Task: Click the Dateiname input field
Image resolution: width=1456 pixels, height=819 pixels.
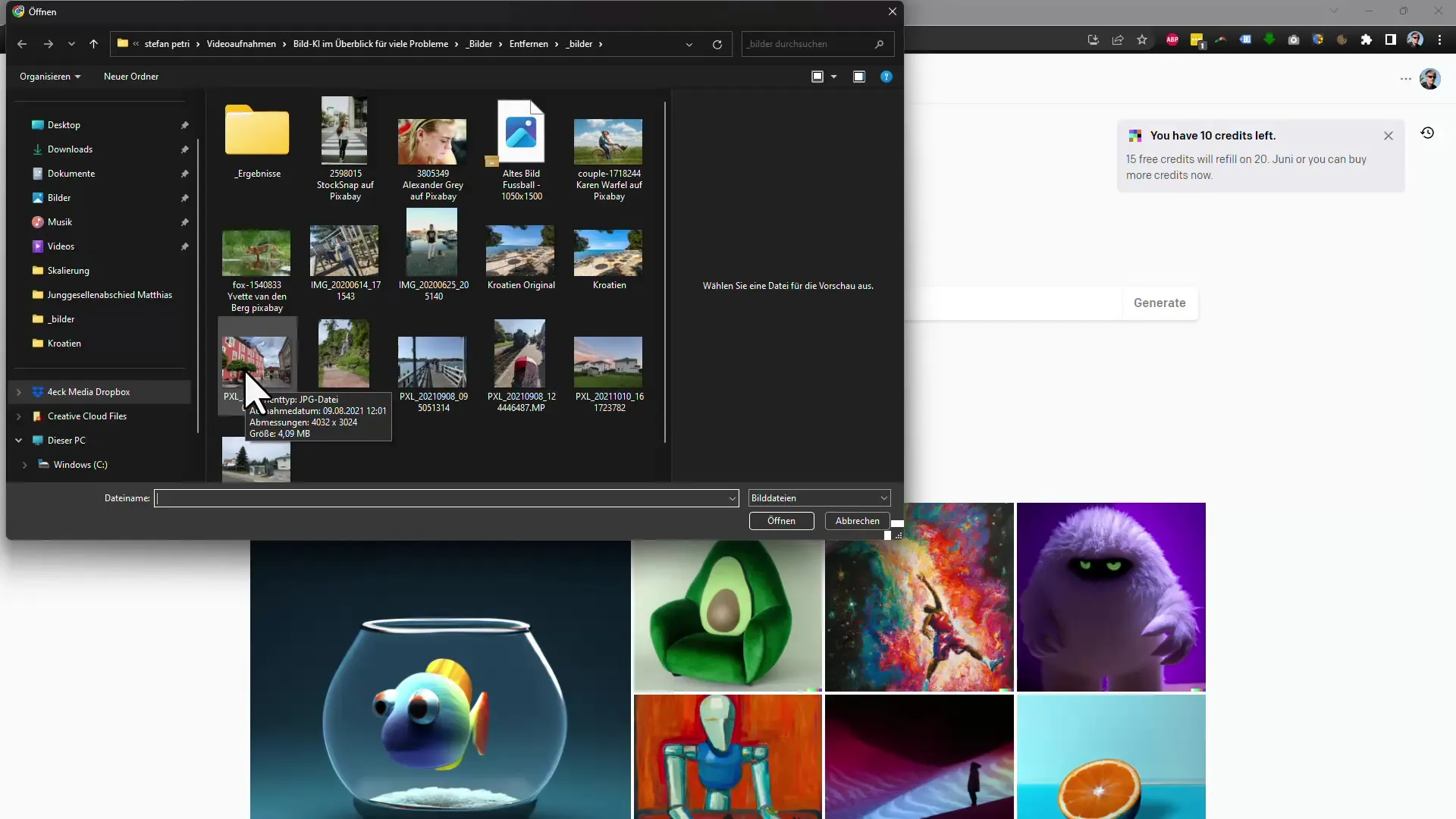Action: click(445, 497)
